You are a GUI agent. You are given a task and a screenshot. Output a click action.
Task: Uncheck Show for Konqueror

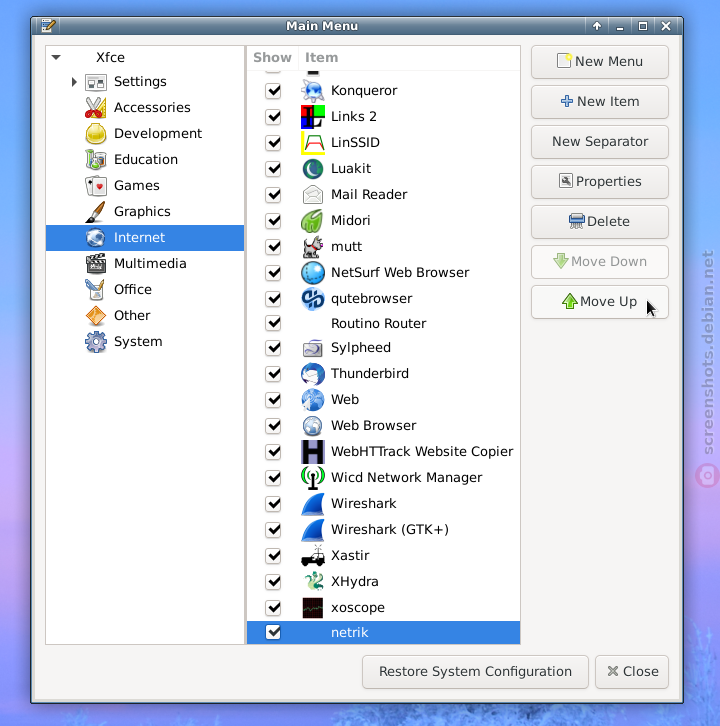pyautogui.click(x=273, y=90)
